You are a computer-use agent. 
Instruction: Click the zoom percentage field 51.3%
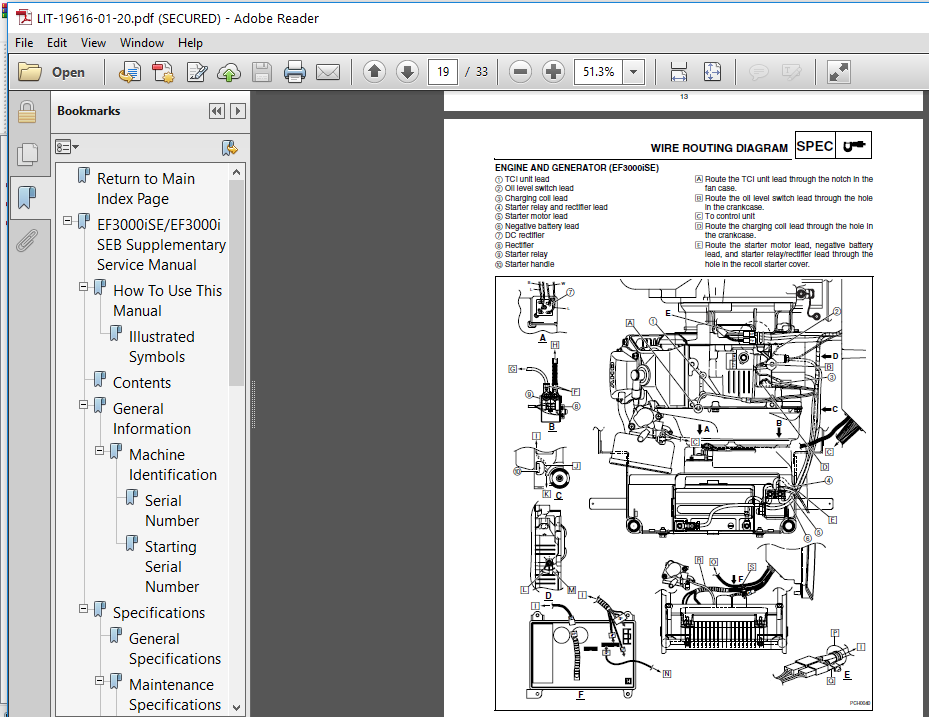[x=598, y=72]
